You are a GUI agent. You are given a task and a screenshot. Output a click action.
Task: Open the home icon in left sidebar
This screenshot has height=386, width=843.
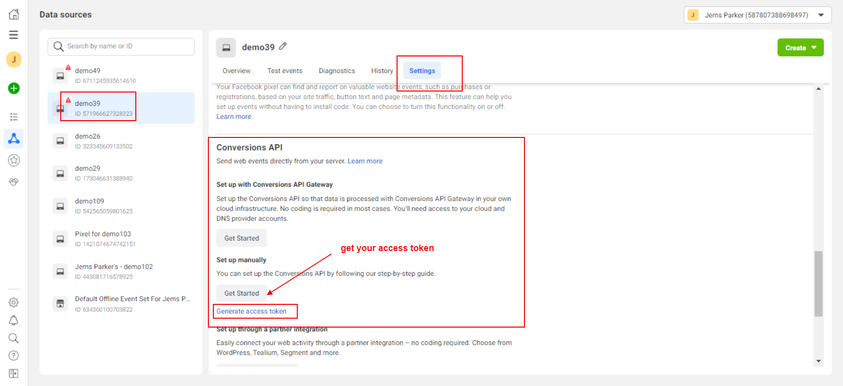coord(14,15)
